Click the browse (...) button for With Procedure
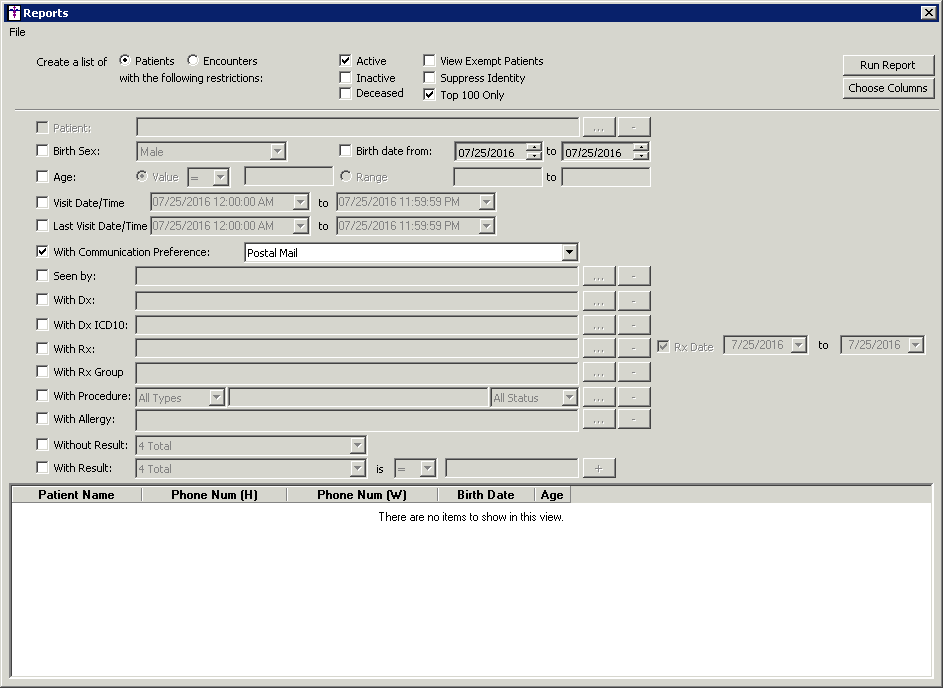943x688 pixels. point(598,397)
